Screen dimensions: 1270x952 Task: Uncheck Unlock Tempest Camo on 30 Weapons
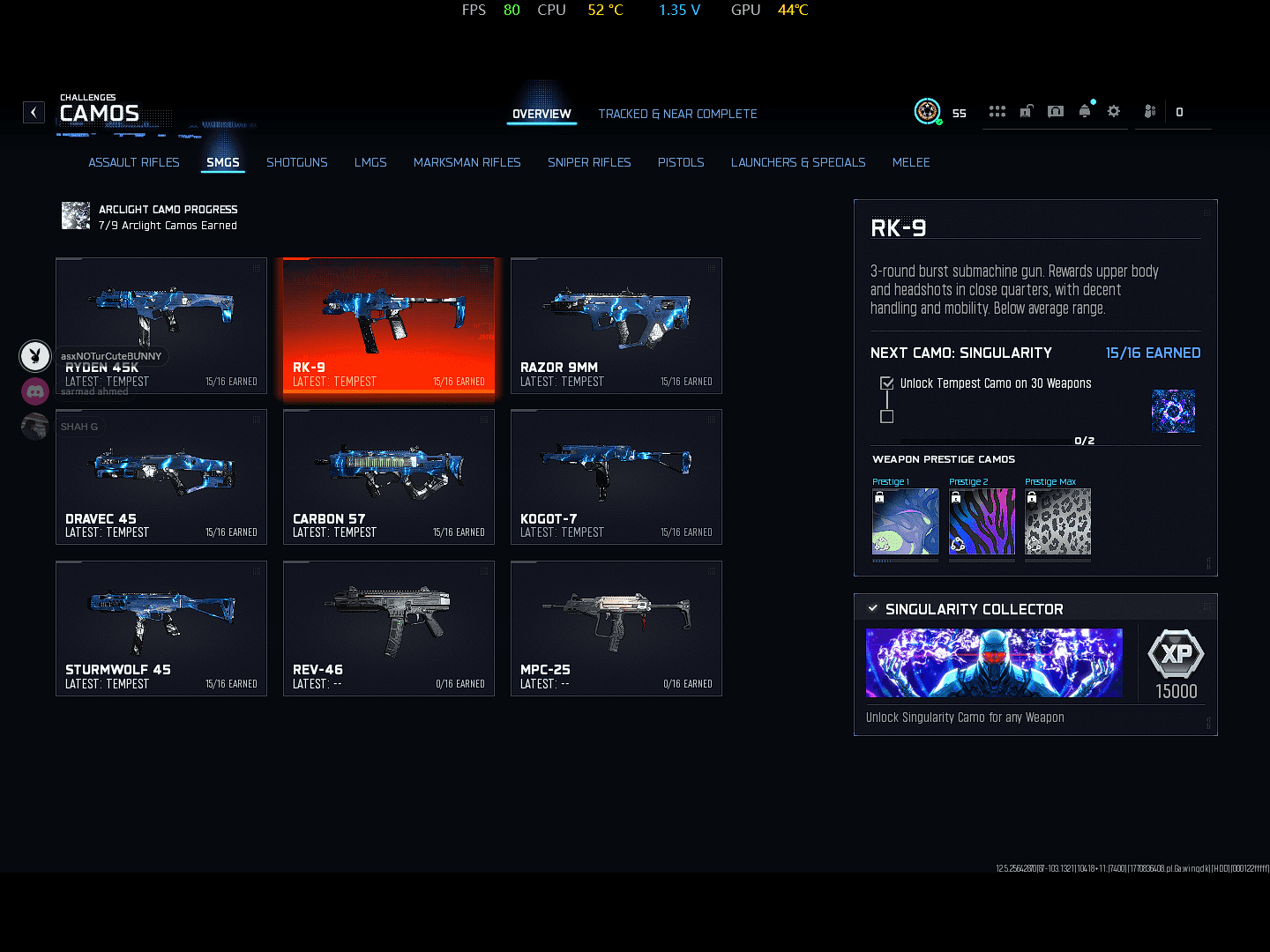pos(886,383)
